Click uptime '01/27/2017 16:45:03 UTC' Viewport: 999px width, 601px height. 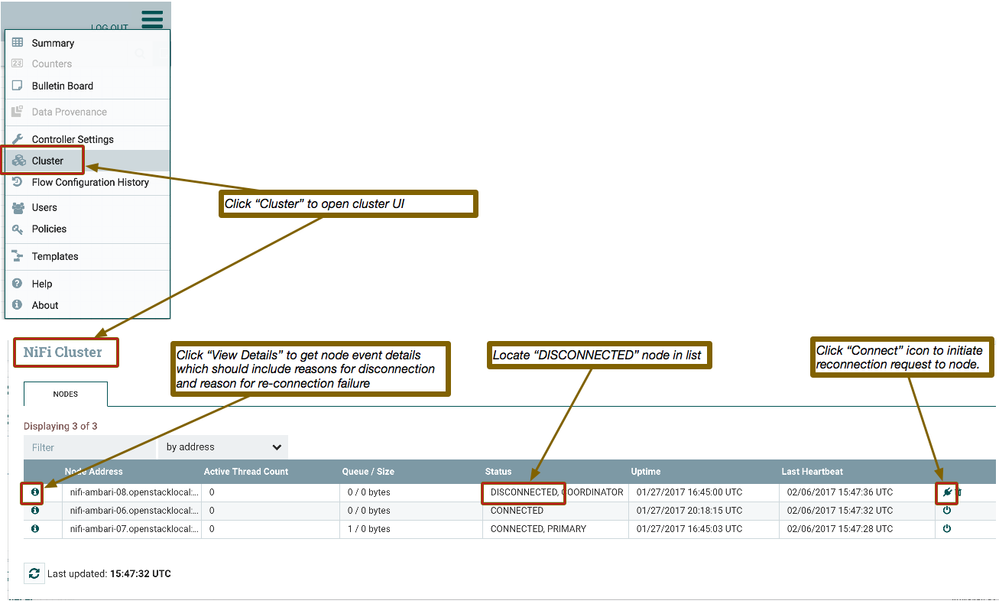689,529
